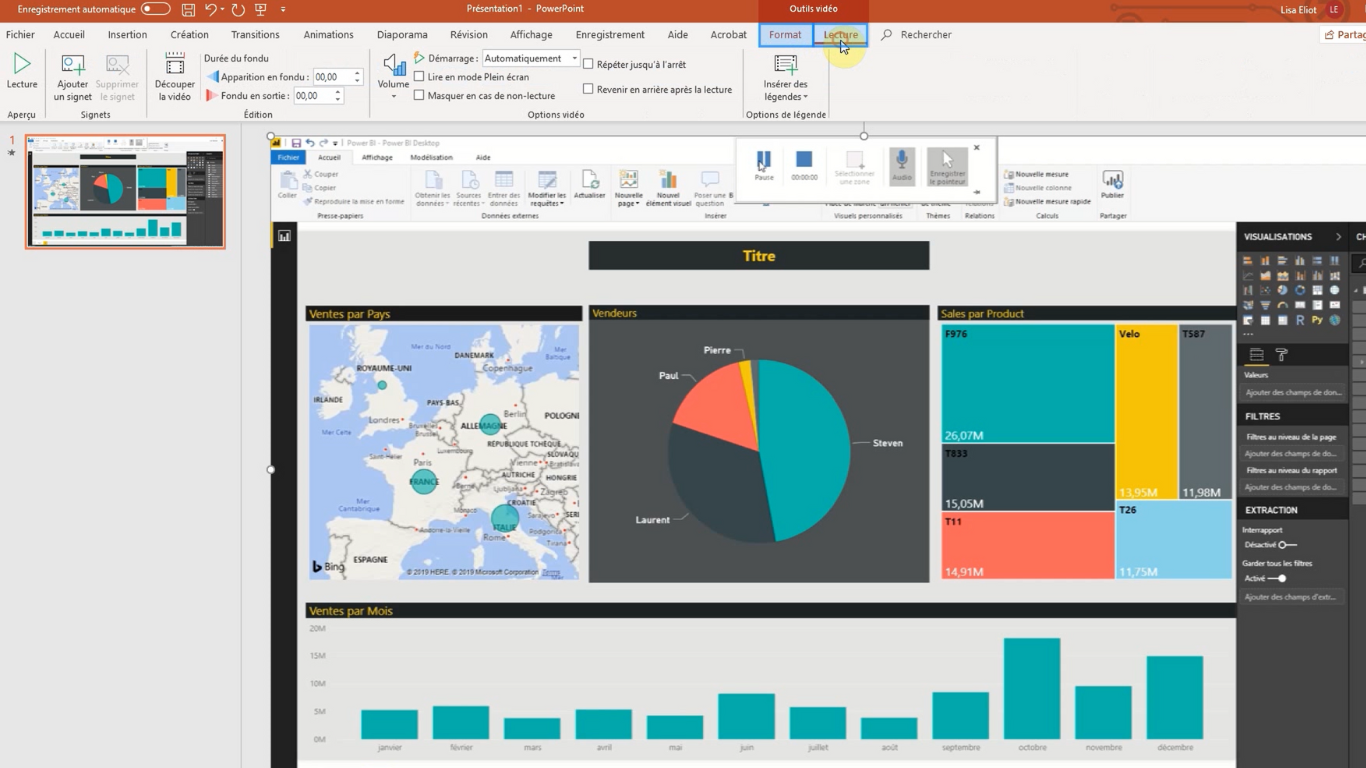The height and width of the screenshot is (768, 1366).
Task: Increase Apparition en fondu stepper
Action: tap(357, 73)
